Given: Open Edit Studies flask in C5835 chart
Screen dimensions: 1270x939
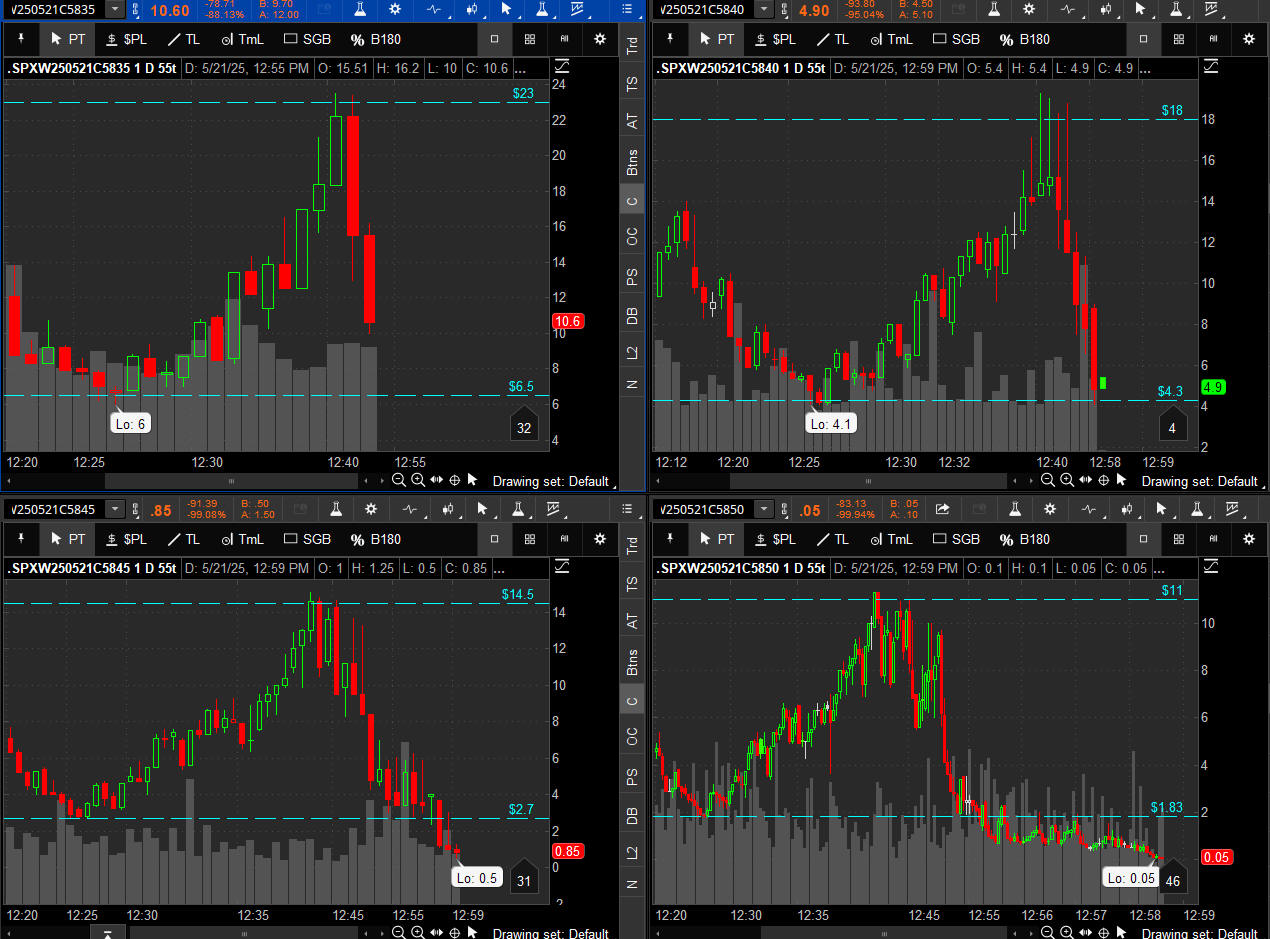Looking at the screenshot, I should coord(359,9).
